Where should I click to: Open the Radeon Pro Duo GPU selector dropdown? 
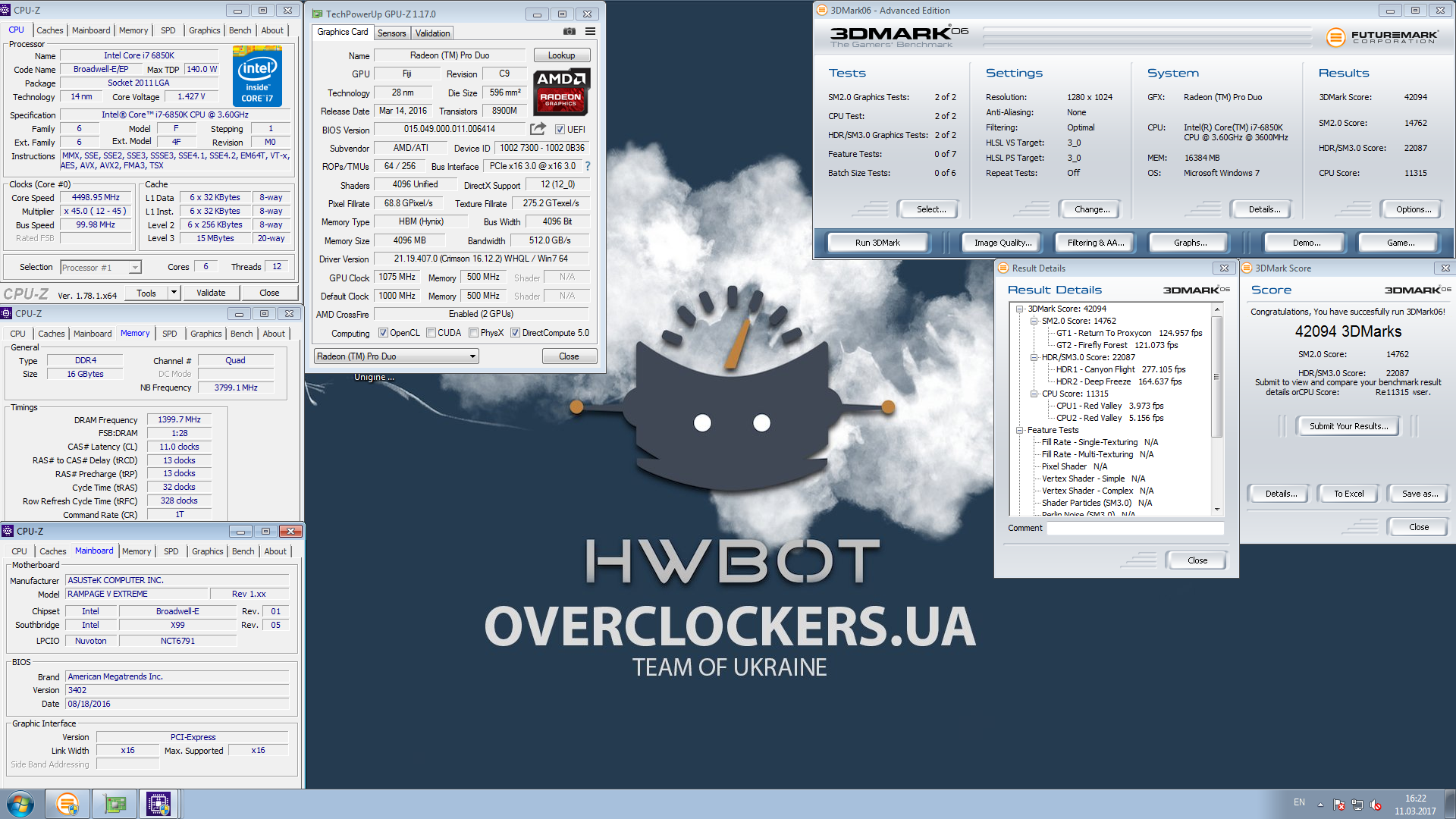397,356
